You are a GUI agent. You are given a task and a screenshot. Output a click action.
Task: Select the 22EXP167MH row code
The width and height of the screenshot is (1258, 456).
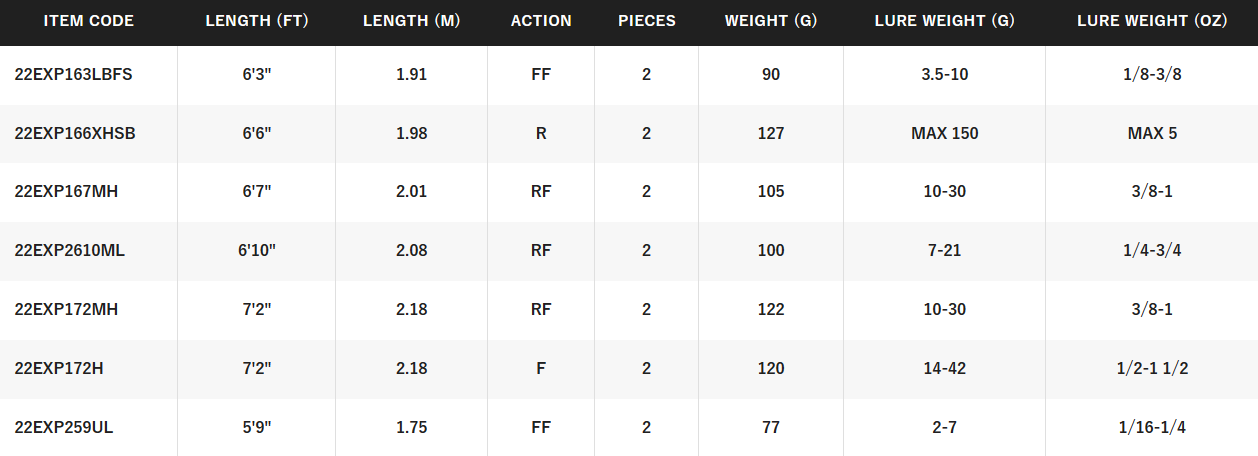[66, 192]
